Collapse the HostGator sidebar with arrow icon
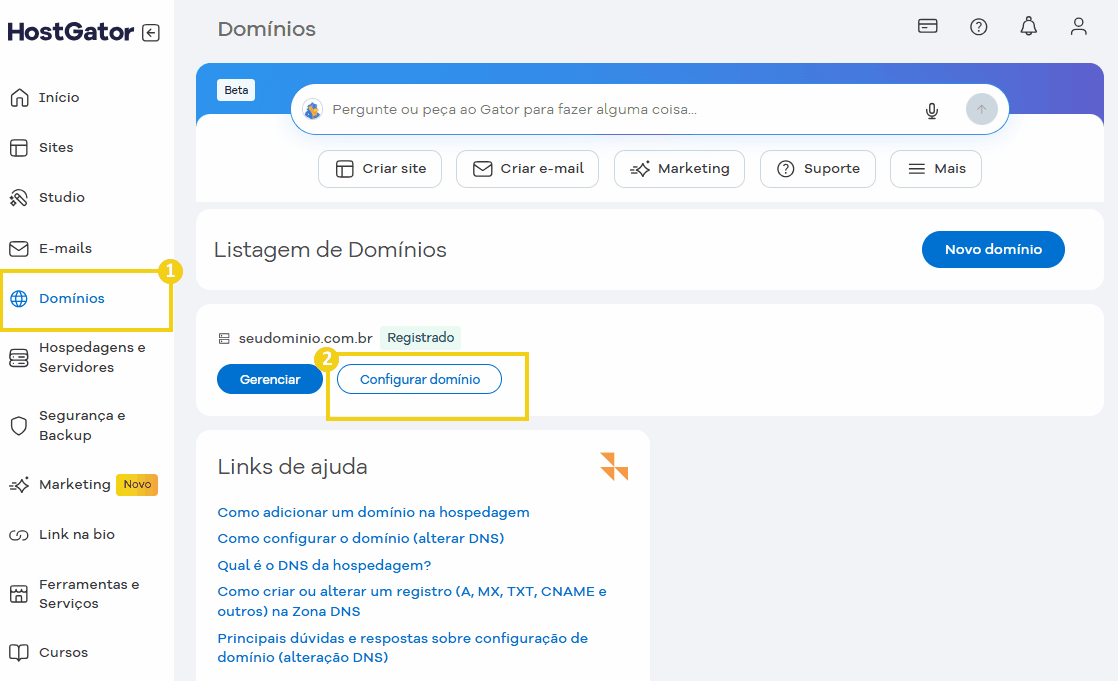 click(150, 33)
